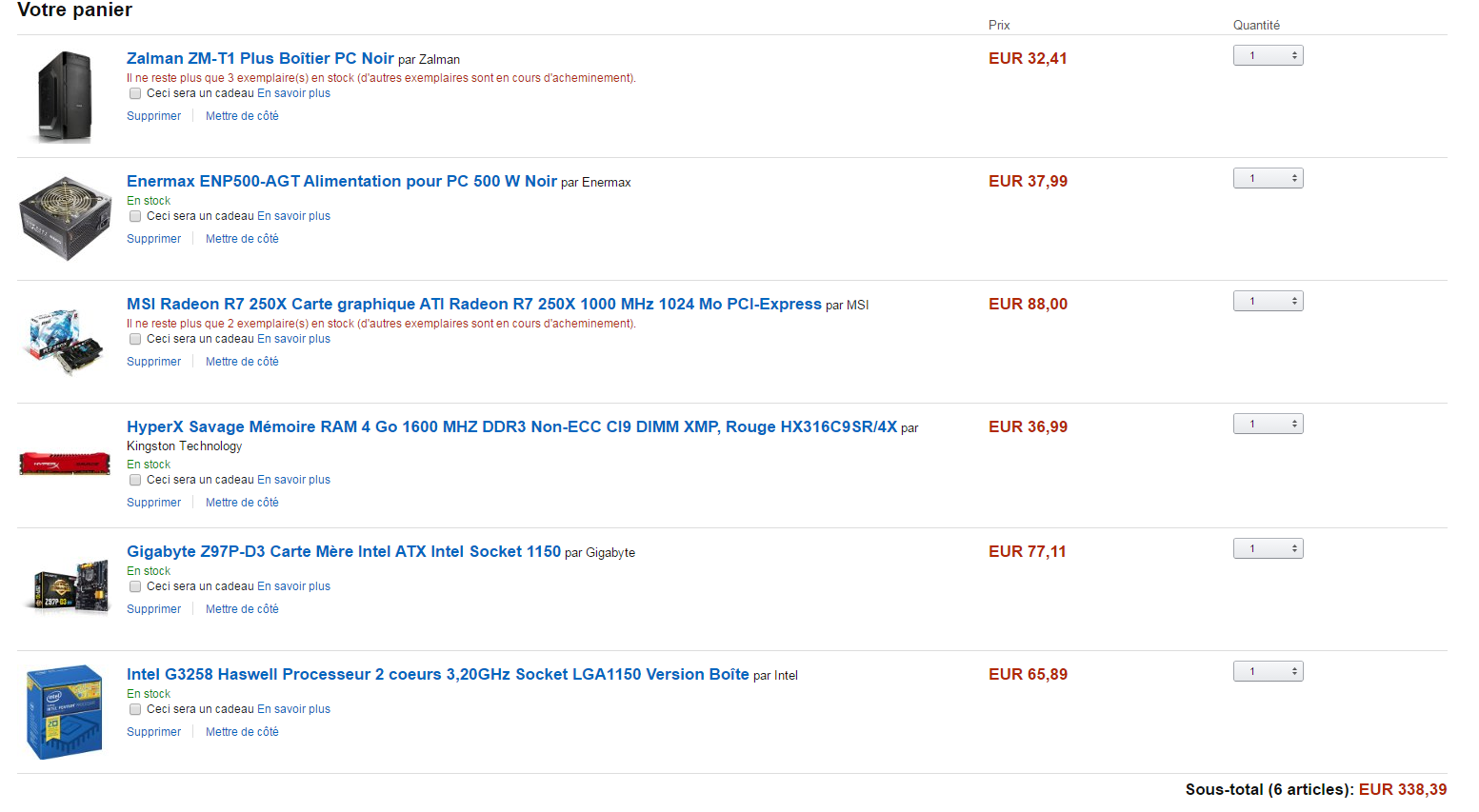Remove the Zalman ZM-T1 case with Supprimer
Image resolution: width=1479 pixels, height=812 pixels.
tap(153, 116)
